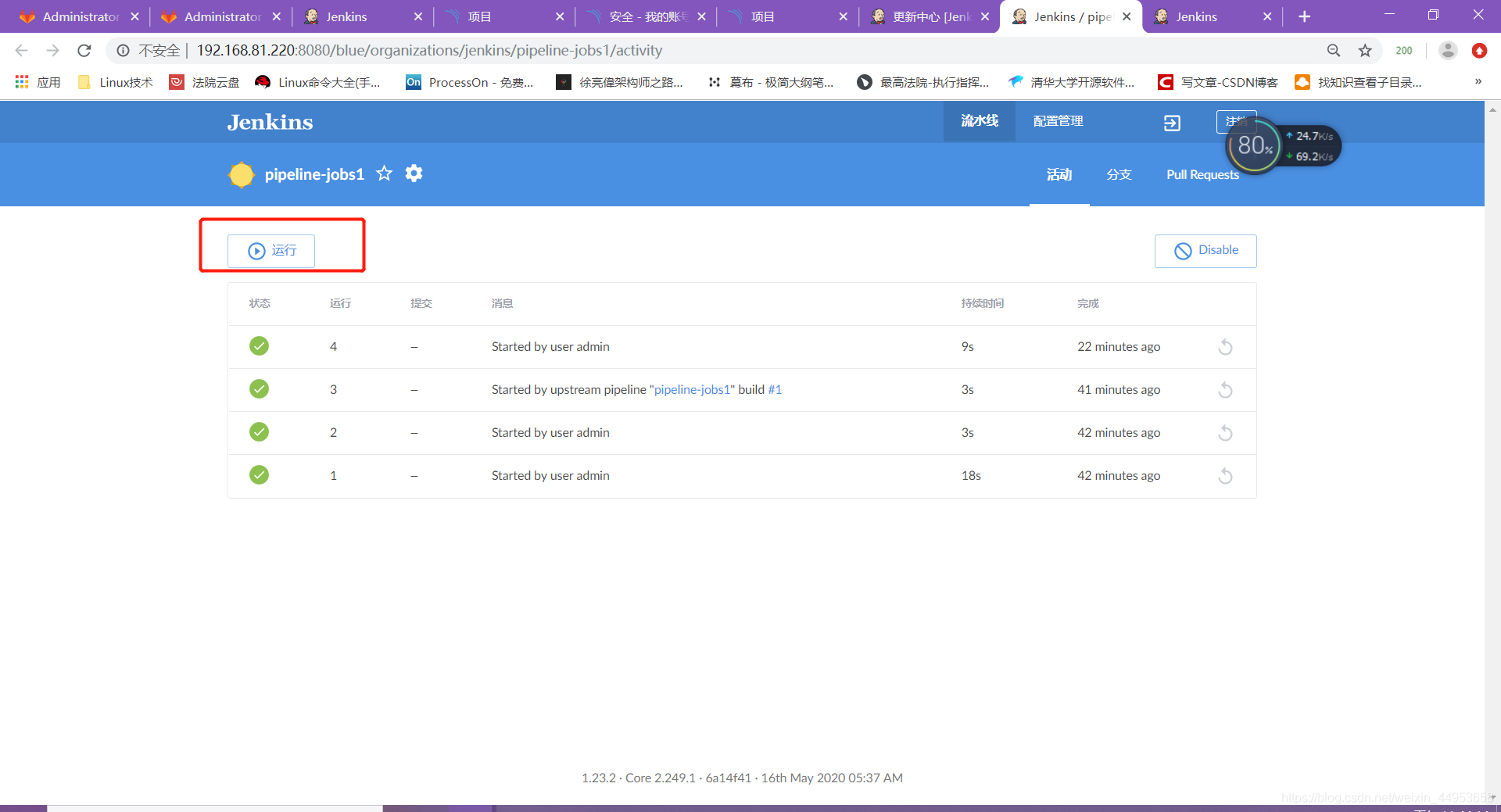
Task: Click the 状态 column header
Action: tap(260, 303)
